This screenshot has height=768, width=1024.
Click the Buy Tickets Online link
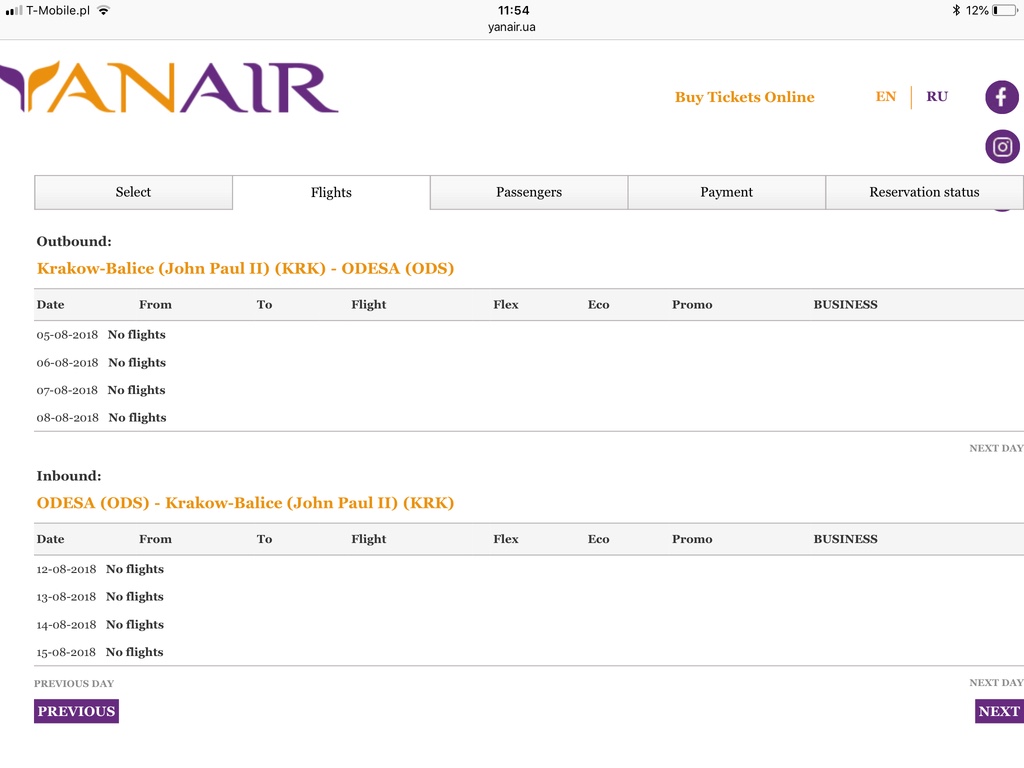(x=744, y=97)
